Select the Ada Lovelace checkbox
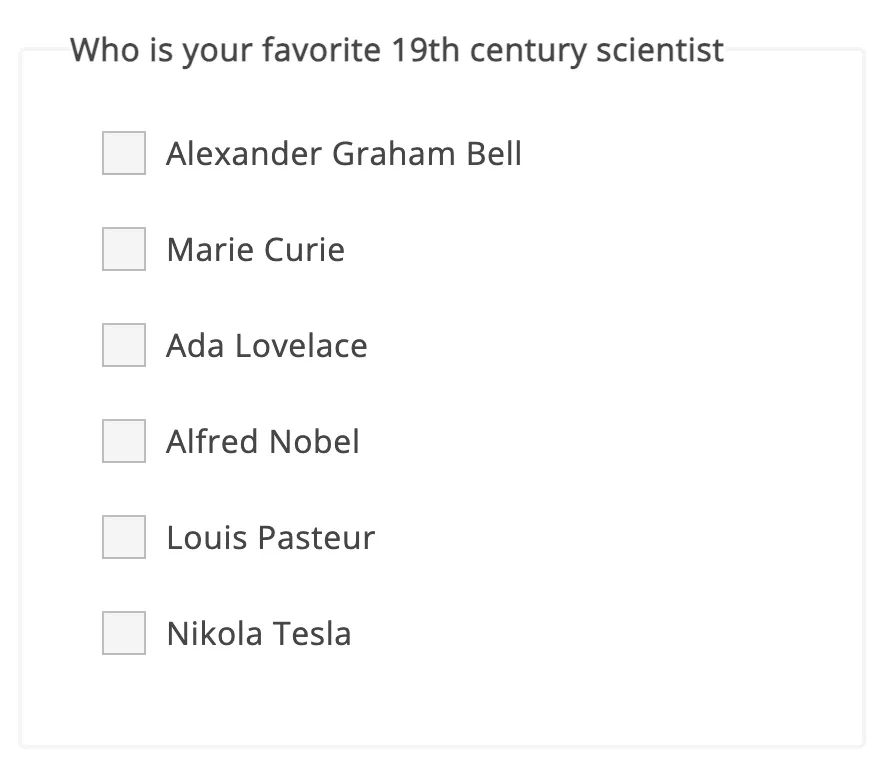Screen dimensions: 884x770 [x=124, y=345]
